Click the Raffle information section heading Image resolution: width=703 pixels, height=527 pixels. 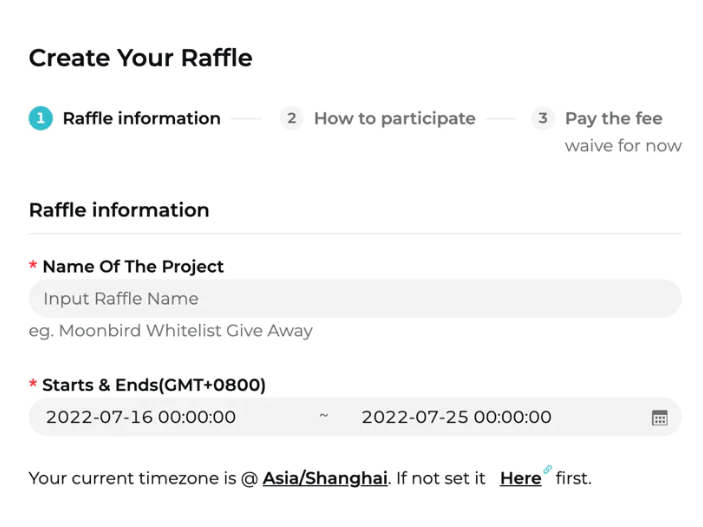point(119,210)
